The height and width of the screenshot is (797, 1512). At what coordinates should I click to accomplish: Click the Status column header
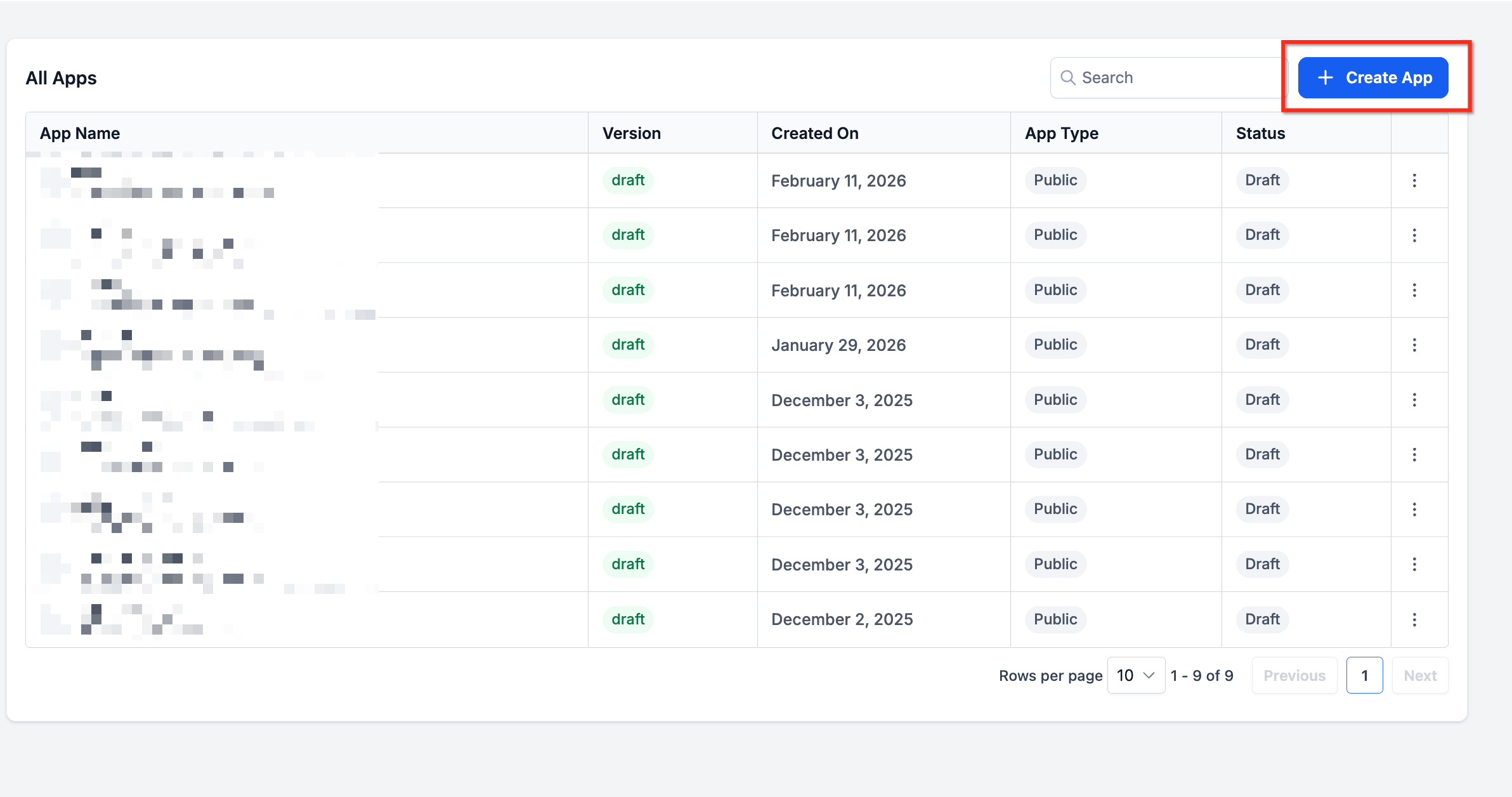(1260, 133)
